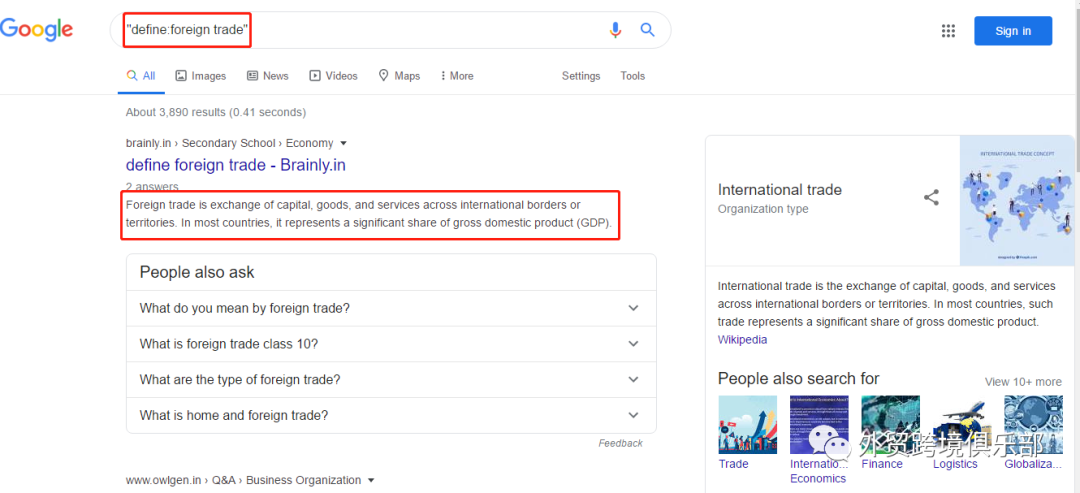Viewport: 1080px width, 493px height.
Task: Open the search Settings menu
Action: tap(581, 76)
